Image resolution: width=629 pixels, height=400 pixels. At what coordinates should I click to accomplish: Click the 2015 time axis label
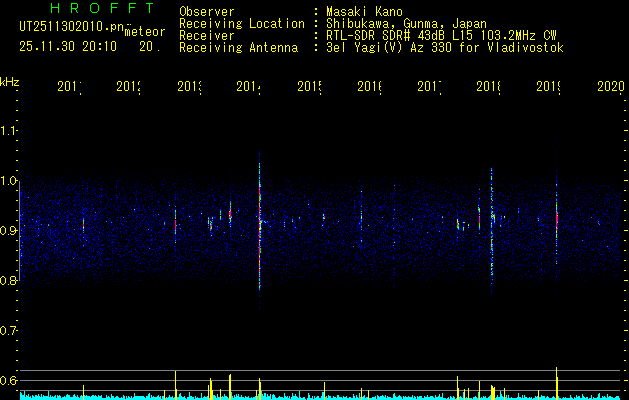[x=309, y=86]
